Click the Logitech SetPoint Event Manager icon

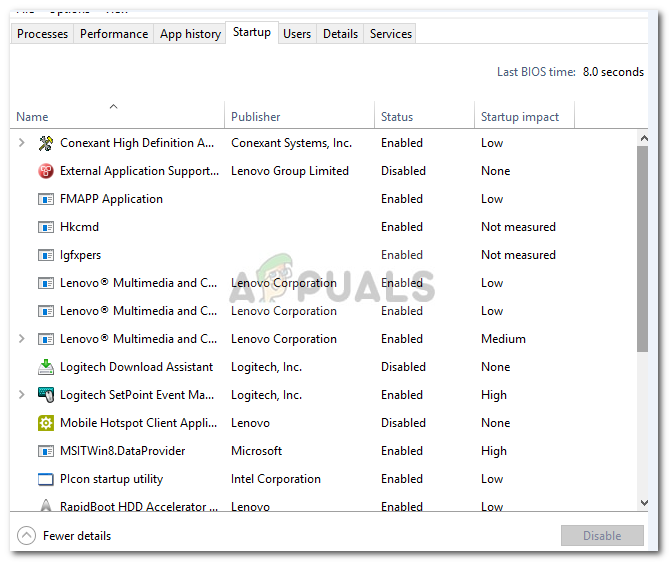coord(46,395)
